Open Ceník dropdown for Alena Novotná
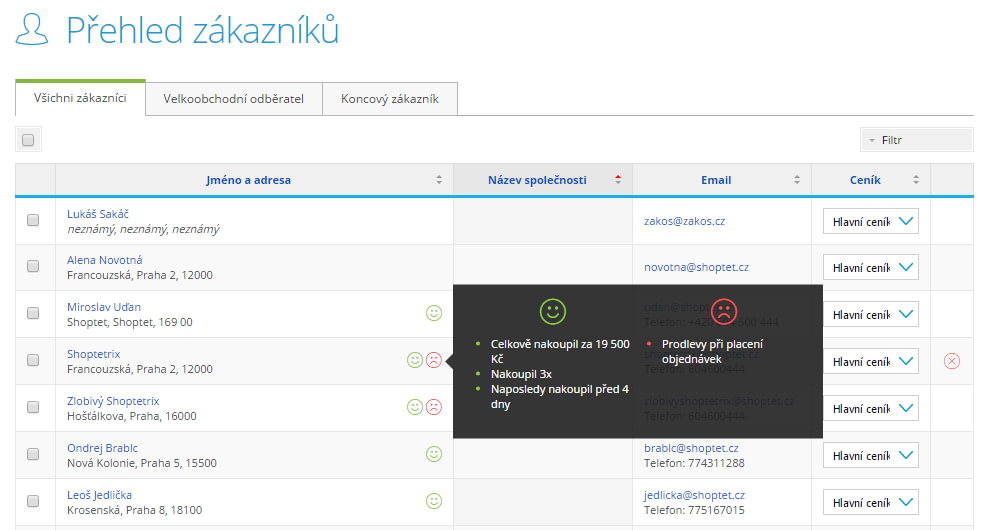The width and height of the screenshot is (982, 530). pyautogui.click(x=871, y=268)
